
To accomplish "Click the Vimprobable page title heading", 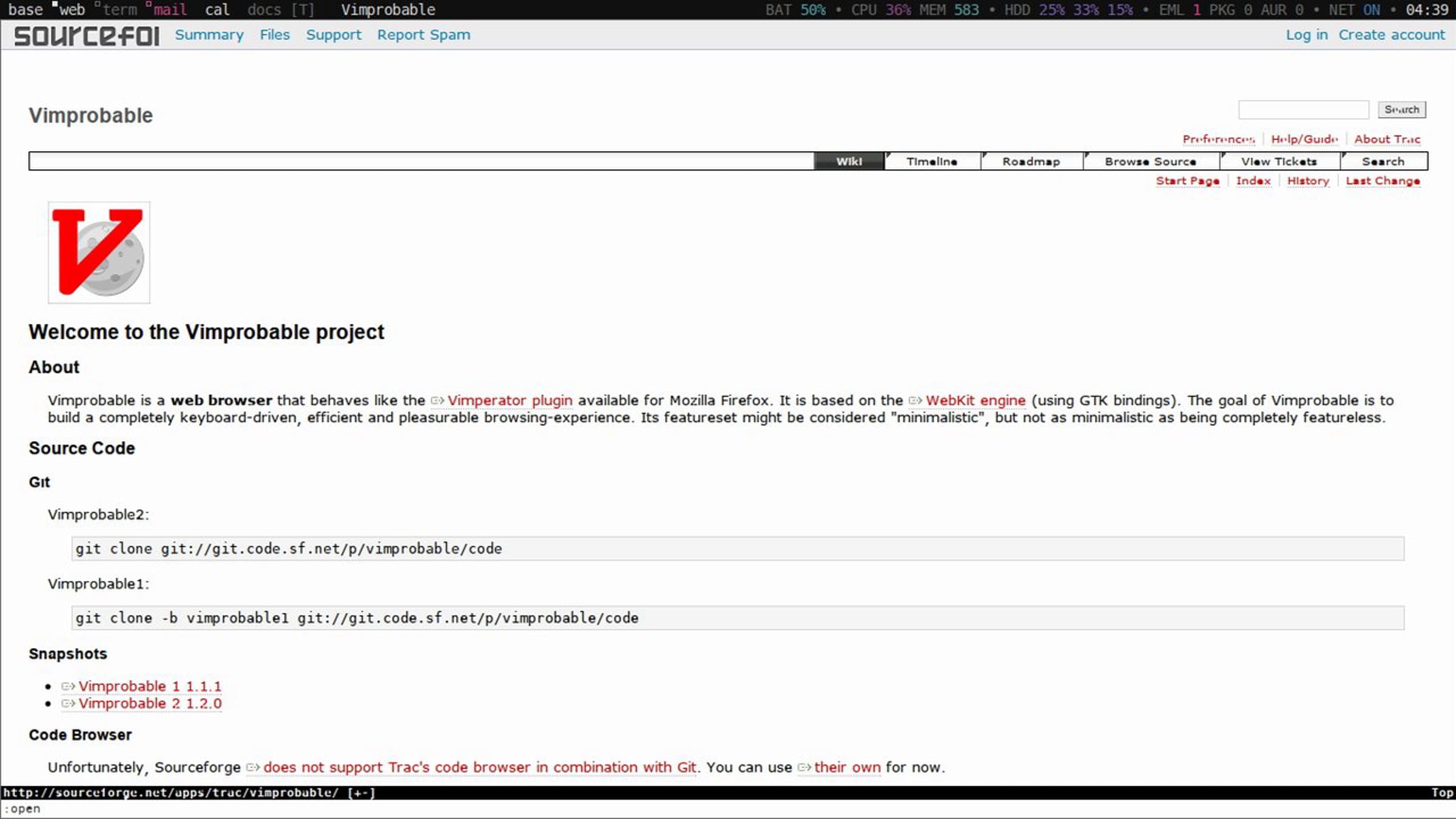I will coord(91,115).
